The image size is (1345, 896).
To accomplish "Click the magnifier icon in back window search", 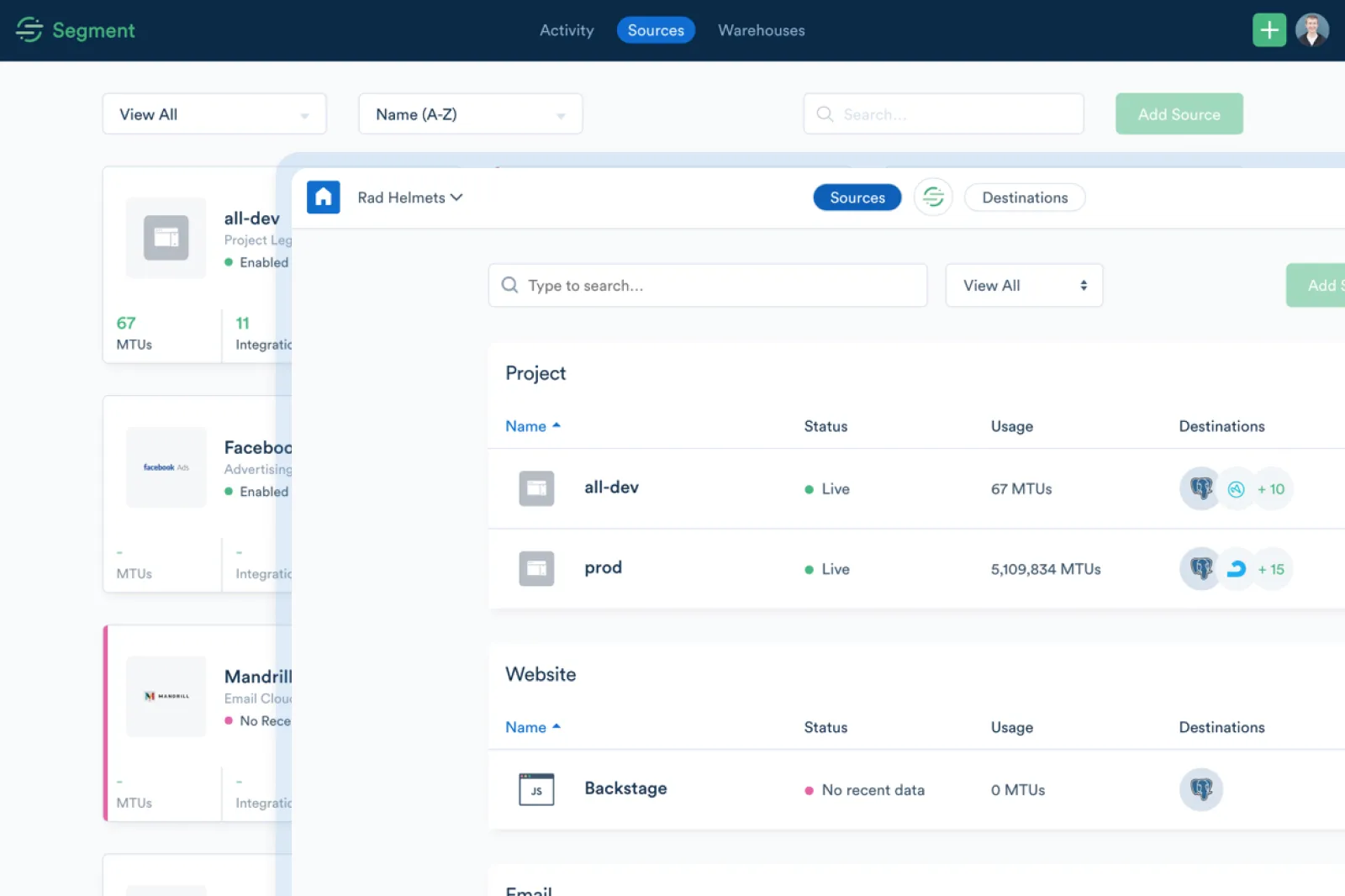I will point(825,113).
